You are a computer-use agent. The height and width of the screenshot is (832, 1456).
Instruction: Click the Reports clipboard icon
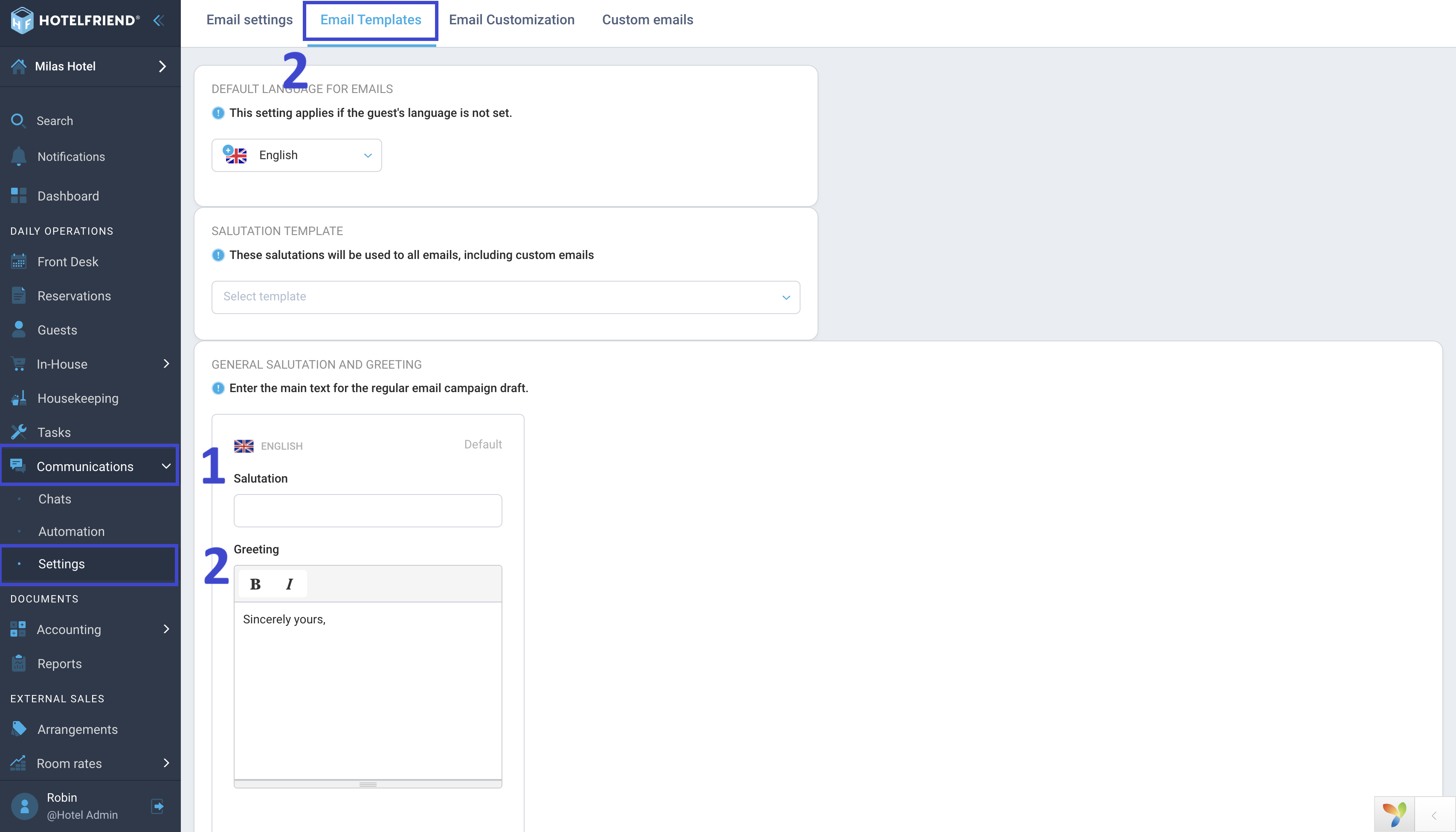(18, 663)
